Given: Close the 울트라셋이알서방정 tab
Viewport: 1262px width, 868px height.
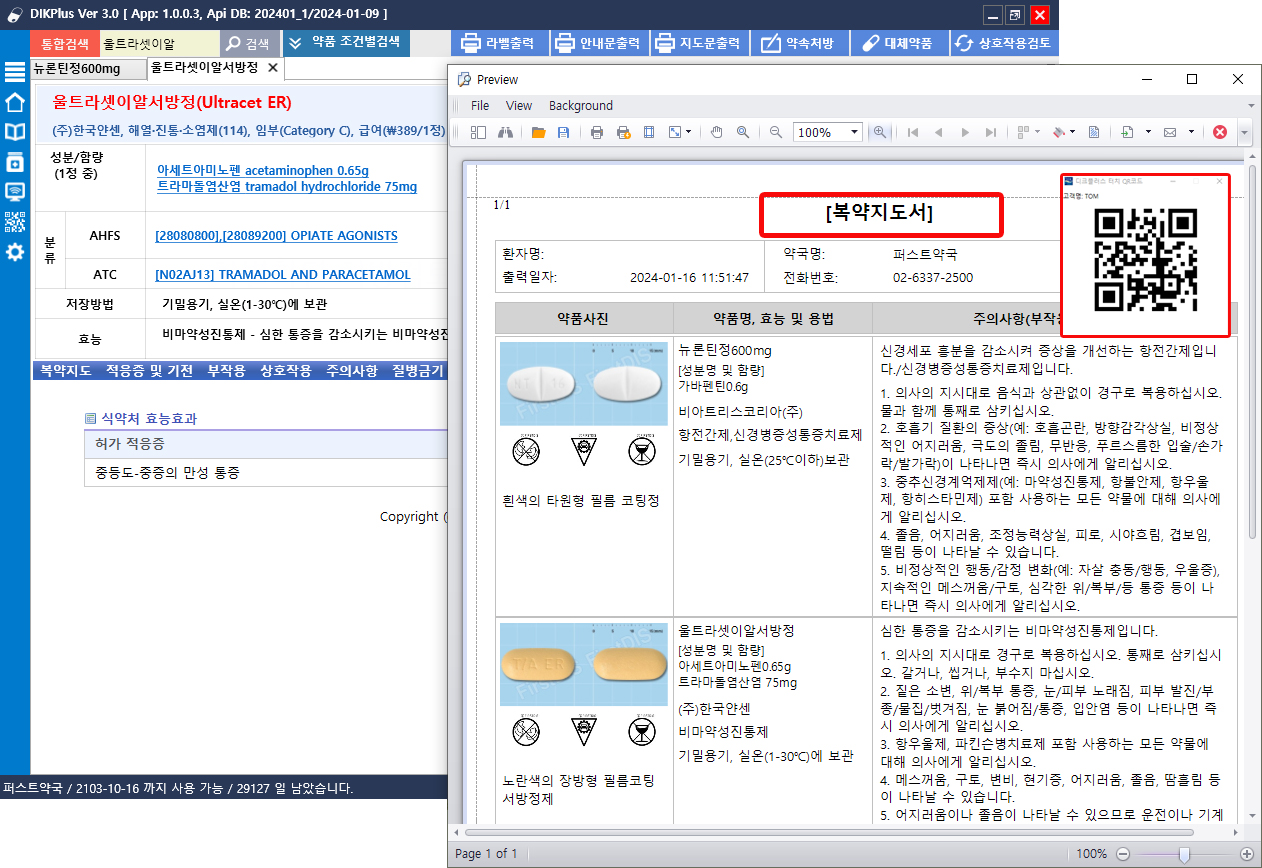Looking at the screenshot, I should (273, 67).
